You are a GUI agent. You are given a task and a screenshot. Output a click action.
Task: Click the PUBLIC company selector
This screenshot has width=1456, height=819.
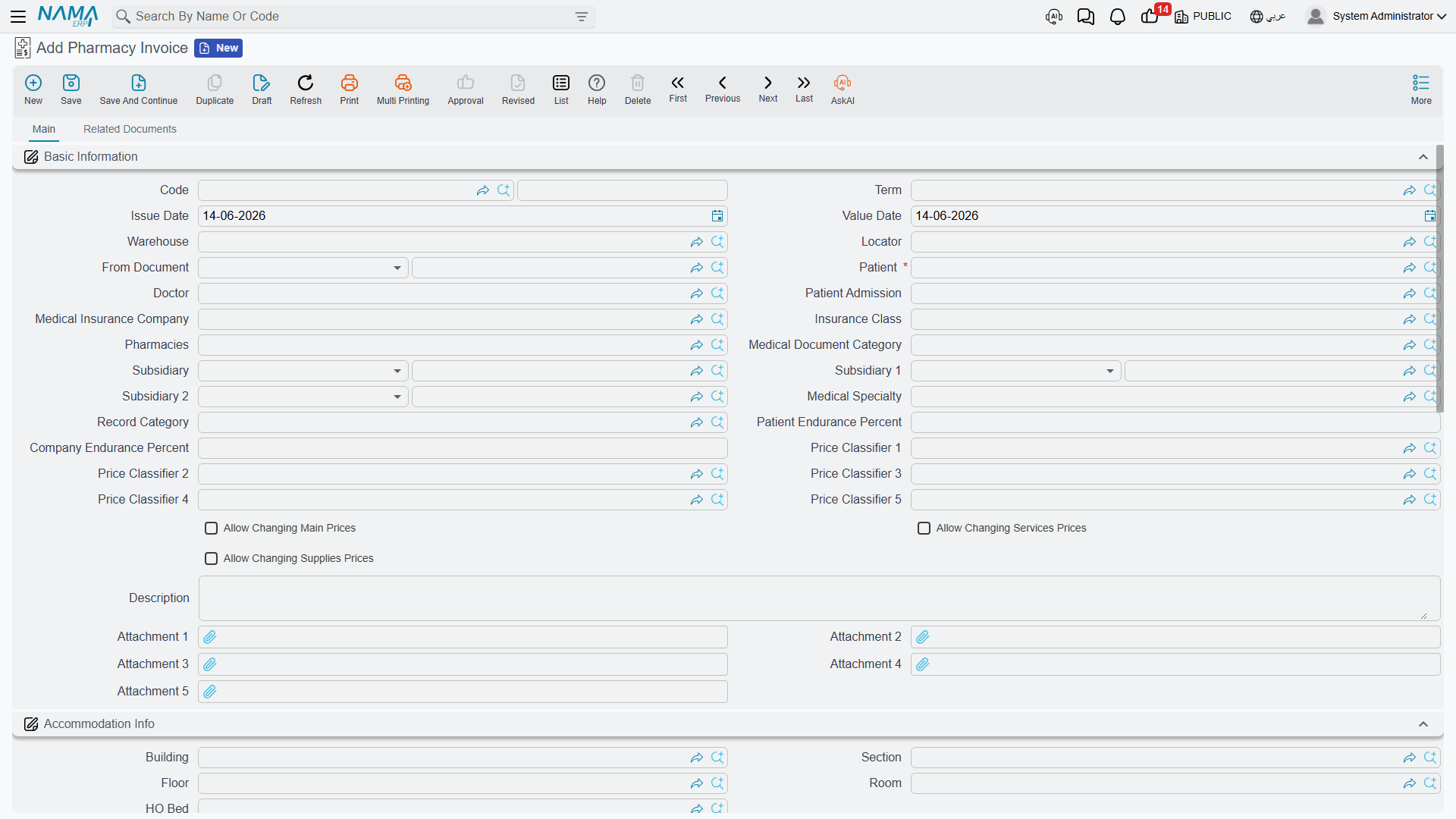pyautogui.click(x=1203, y=16)
